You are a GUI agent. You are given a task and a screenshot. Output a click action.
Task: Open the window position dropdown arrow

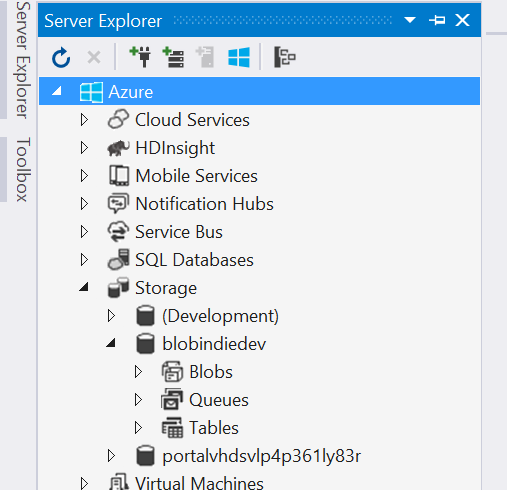(x=410, y=20)
